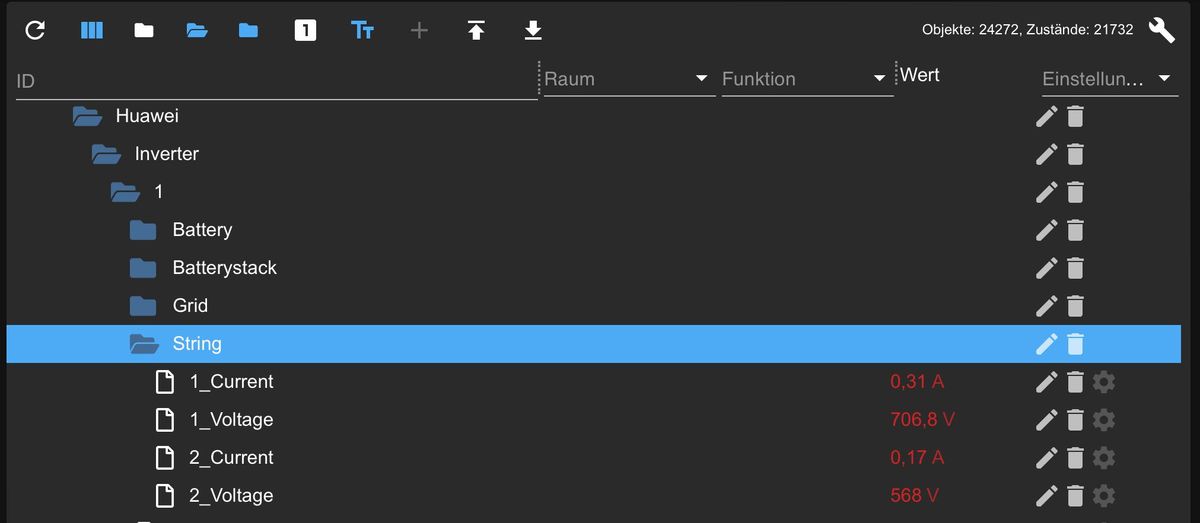Toggle the expert mode wrench icon
Image resolution: width=1200 pixels, height=523 pixels.
[x=1162, y=30]
